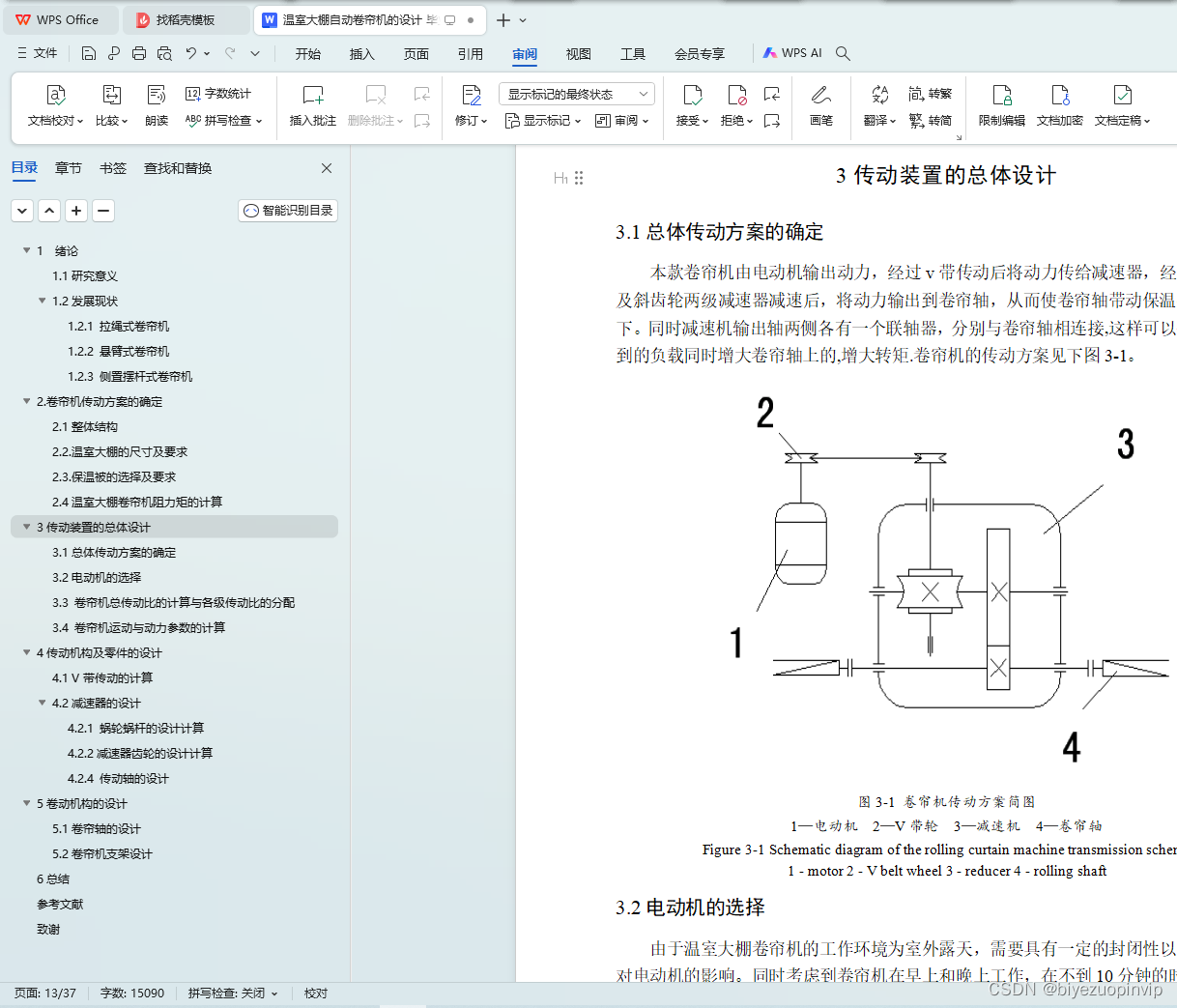1177x1008 pixels.
Task: Click the Undo arrow icon
Action: 191,53
